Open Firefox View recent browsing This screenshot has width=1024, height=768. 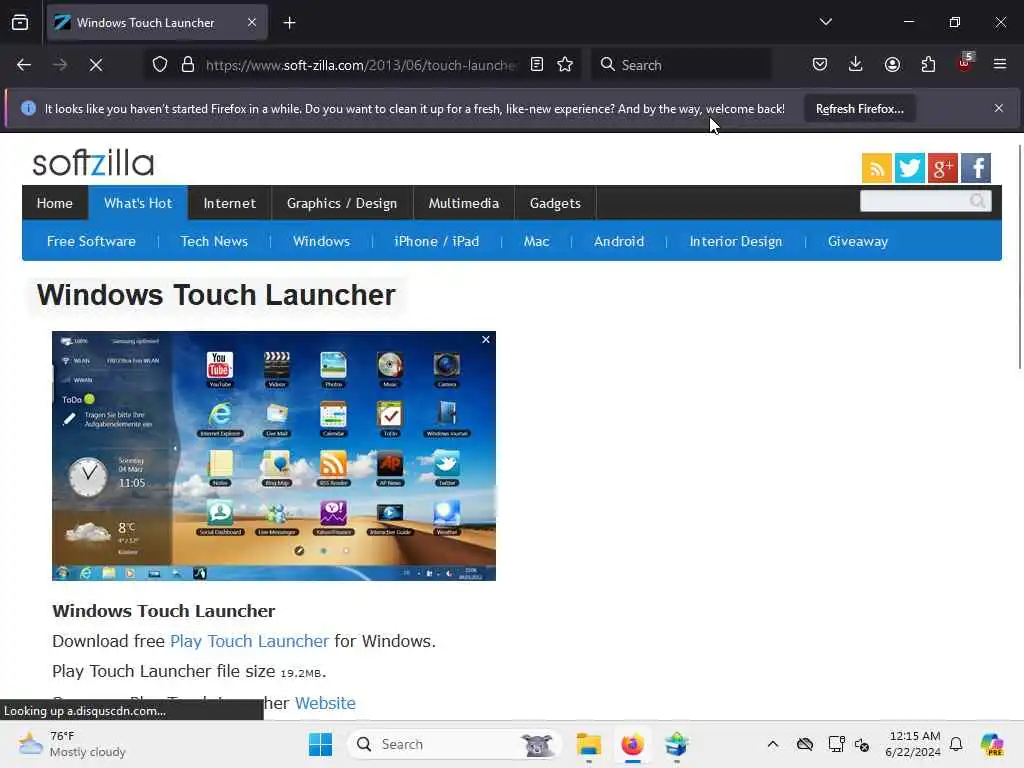[x=20, y=23]
